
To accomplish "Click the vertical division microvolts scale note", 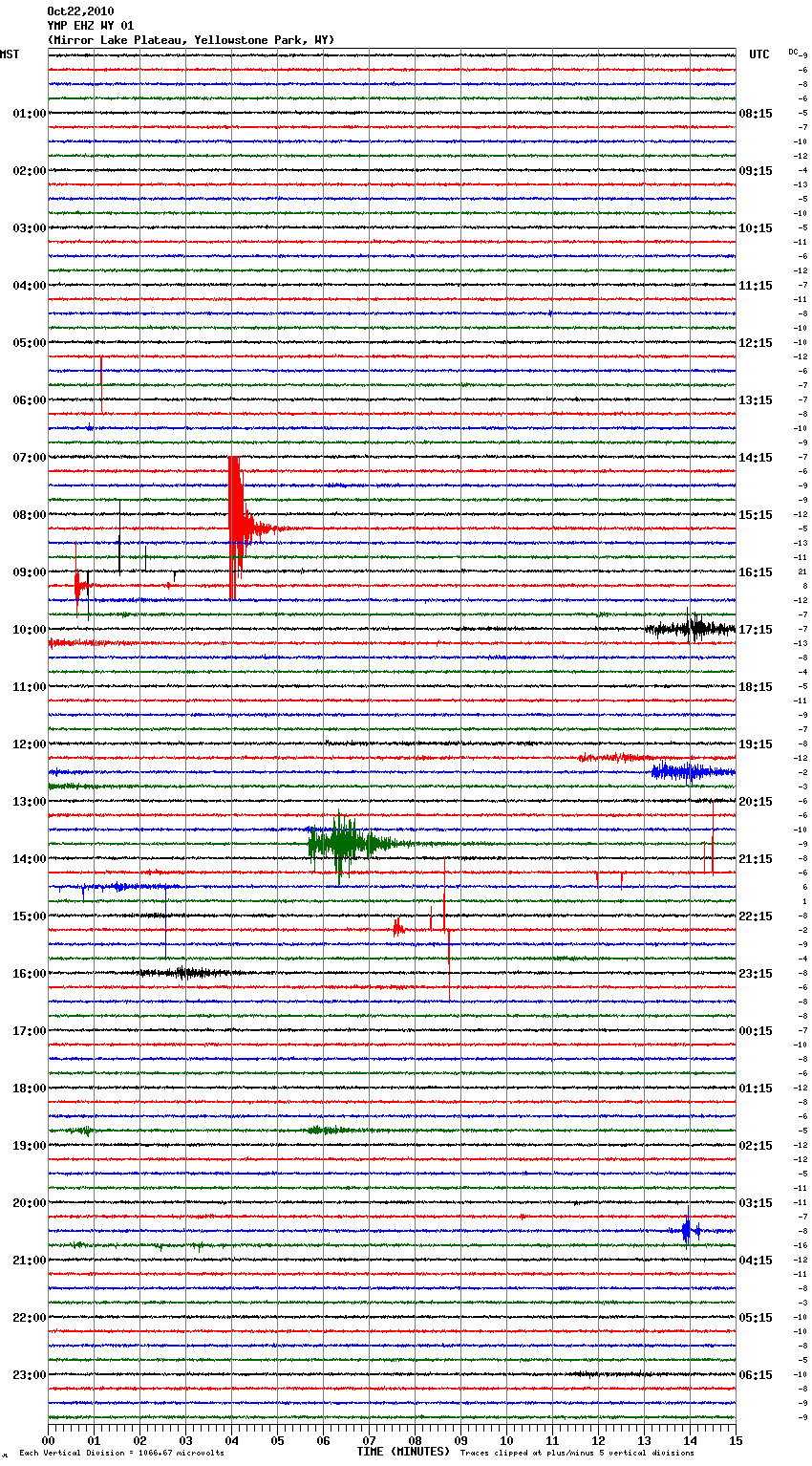I will 121,1454.
